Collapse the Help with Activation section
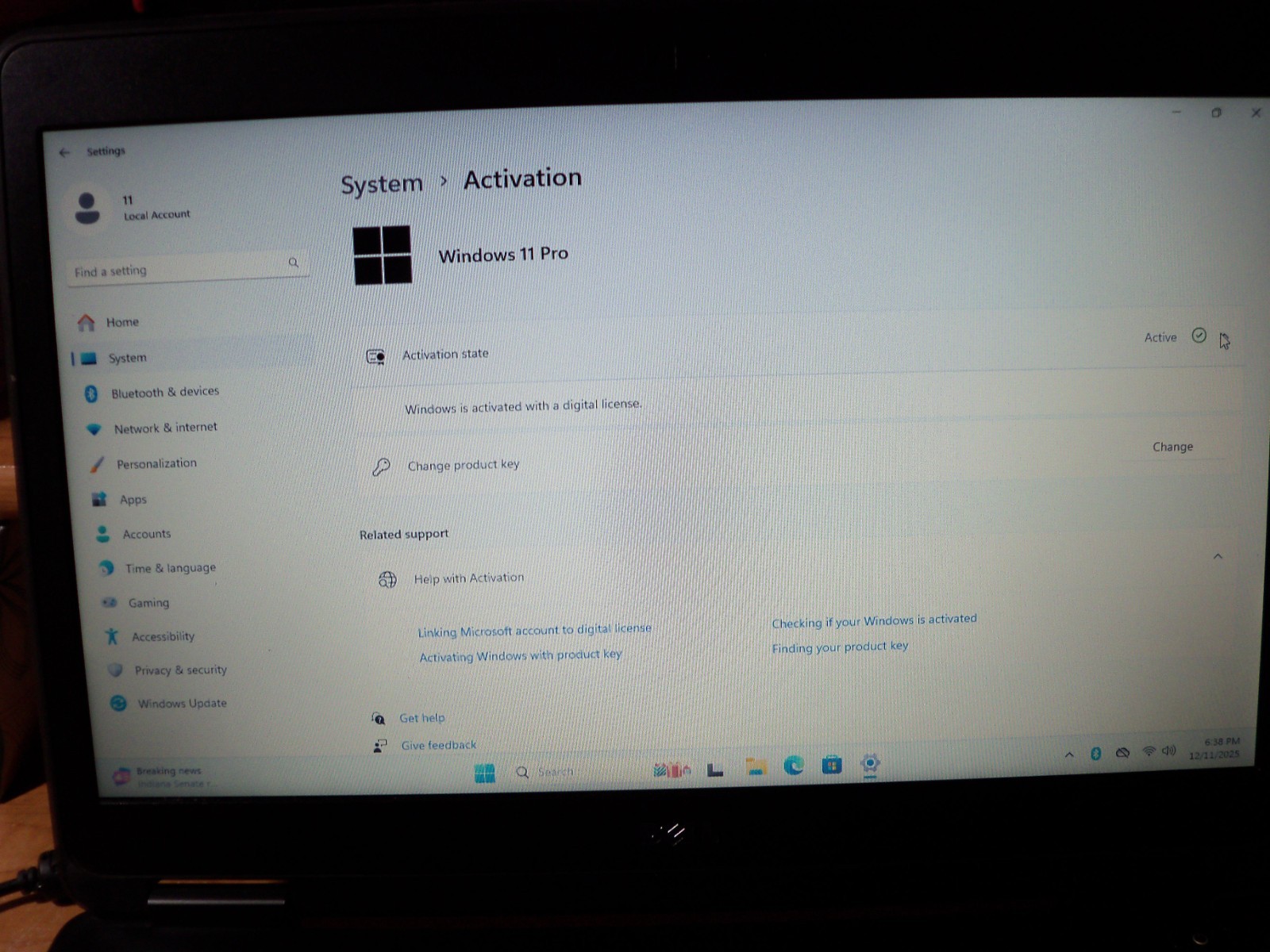Screen dimensions: 1270x952 point(1218,557)
